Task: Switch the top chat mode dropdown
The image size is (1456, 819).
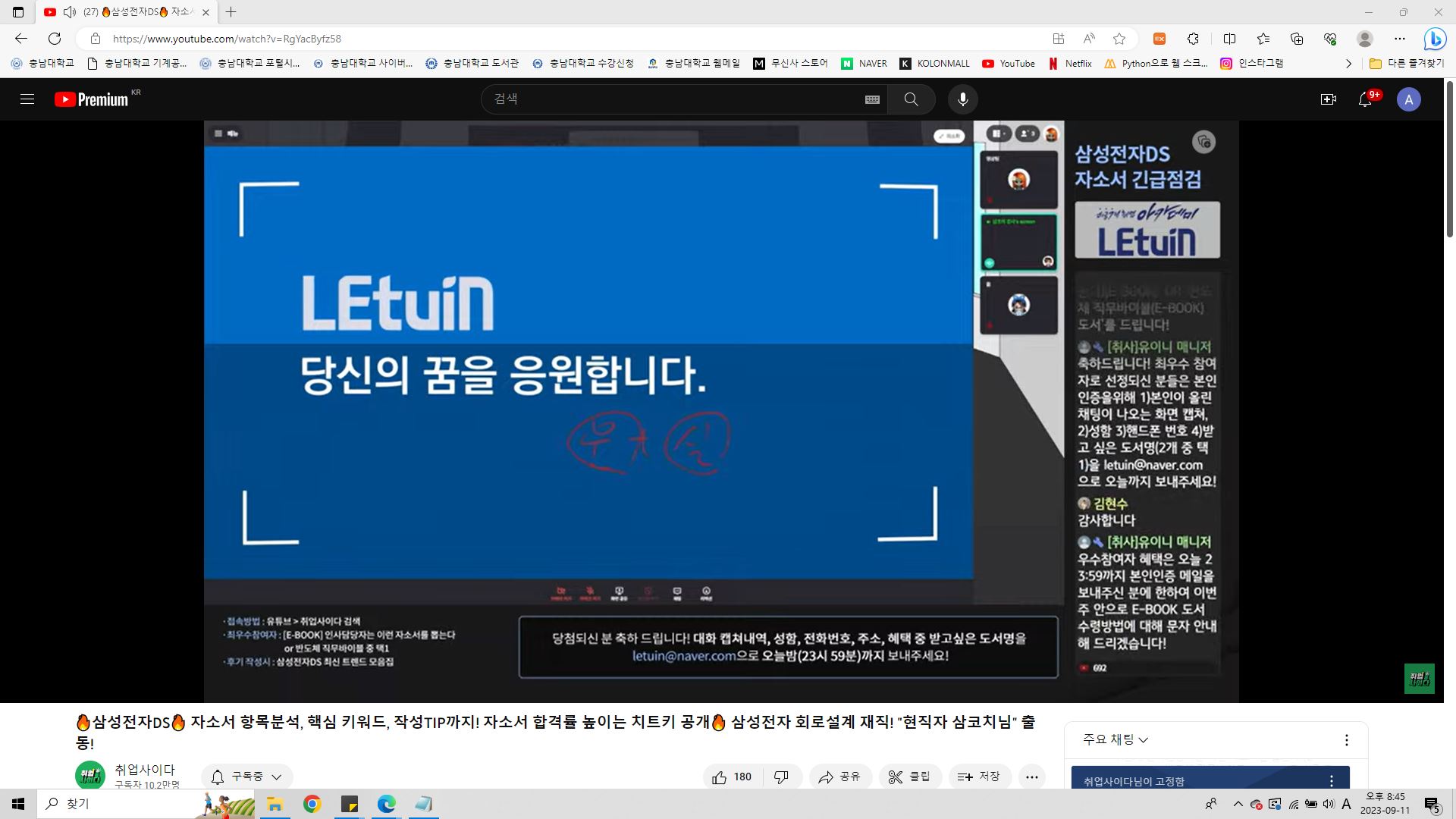Action: (x=1116, y=739)
